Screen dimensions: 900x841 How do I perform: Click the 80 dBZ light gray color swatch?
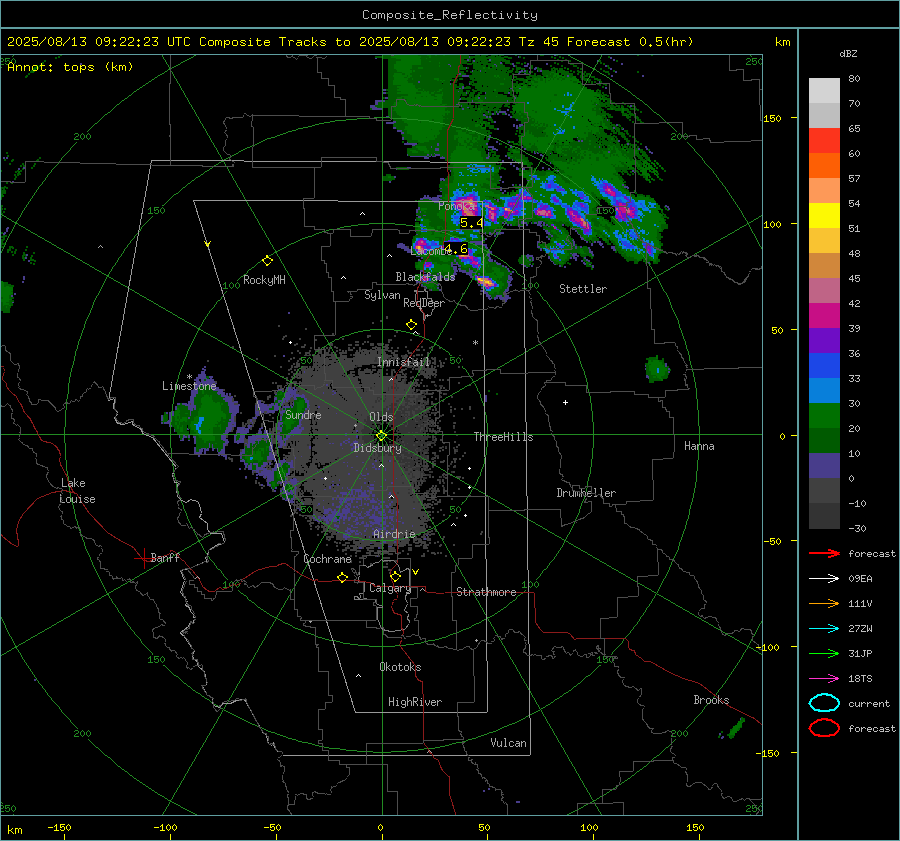coord(824,90)
